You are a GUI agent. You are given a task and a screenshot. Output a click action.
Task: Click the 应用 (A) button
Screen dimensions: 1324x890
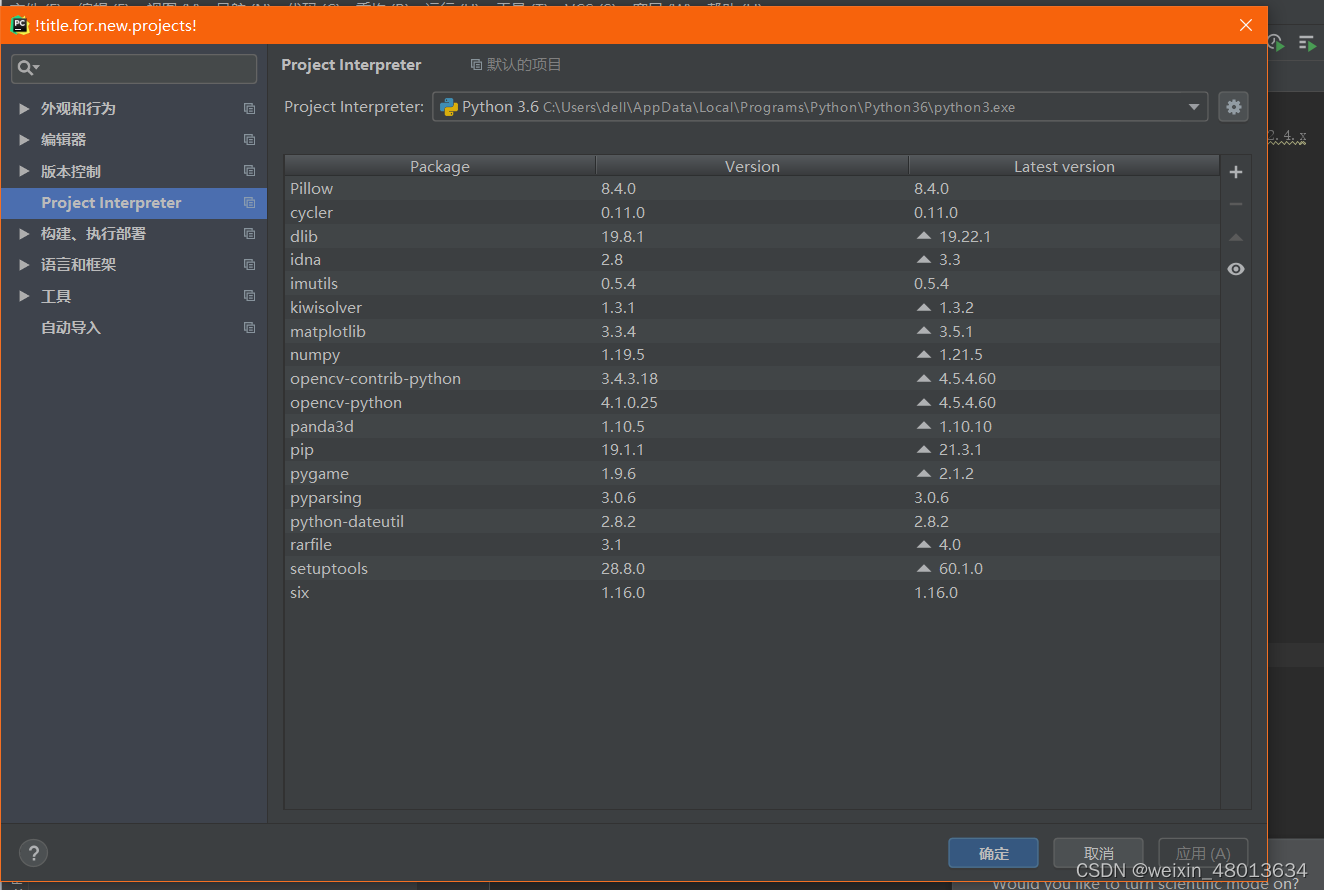pyautogui.click(x=1203, y=853)
